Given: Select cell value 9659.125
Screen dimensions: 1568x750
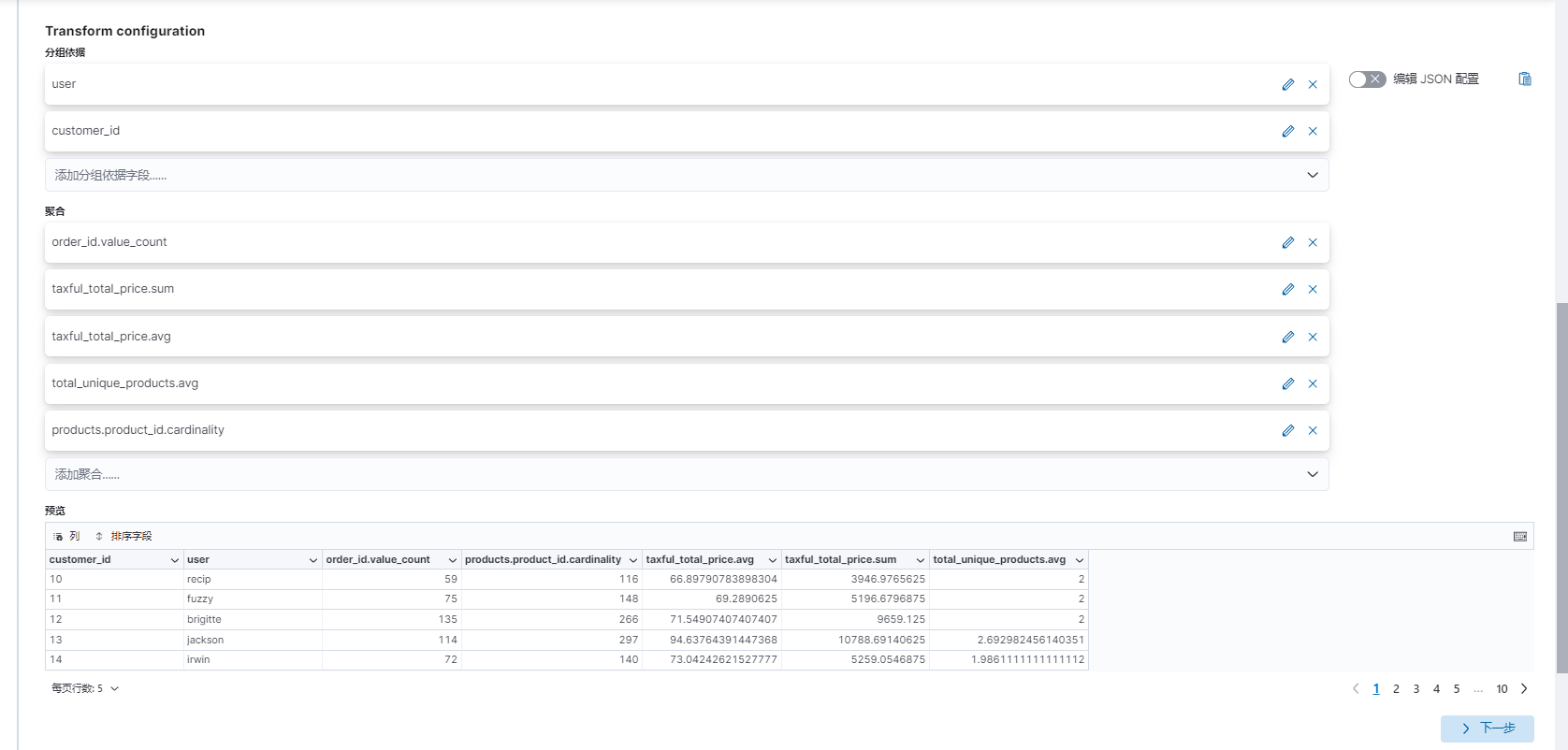Looking at the screenshot, I should point(855,619).
